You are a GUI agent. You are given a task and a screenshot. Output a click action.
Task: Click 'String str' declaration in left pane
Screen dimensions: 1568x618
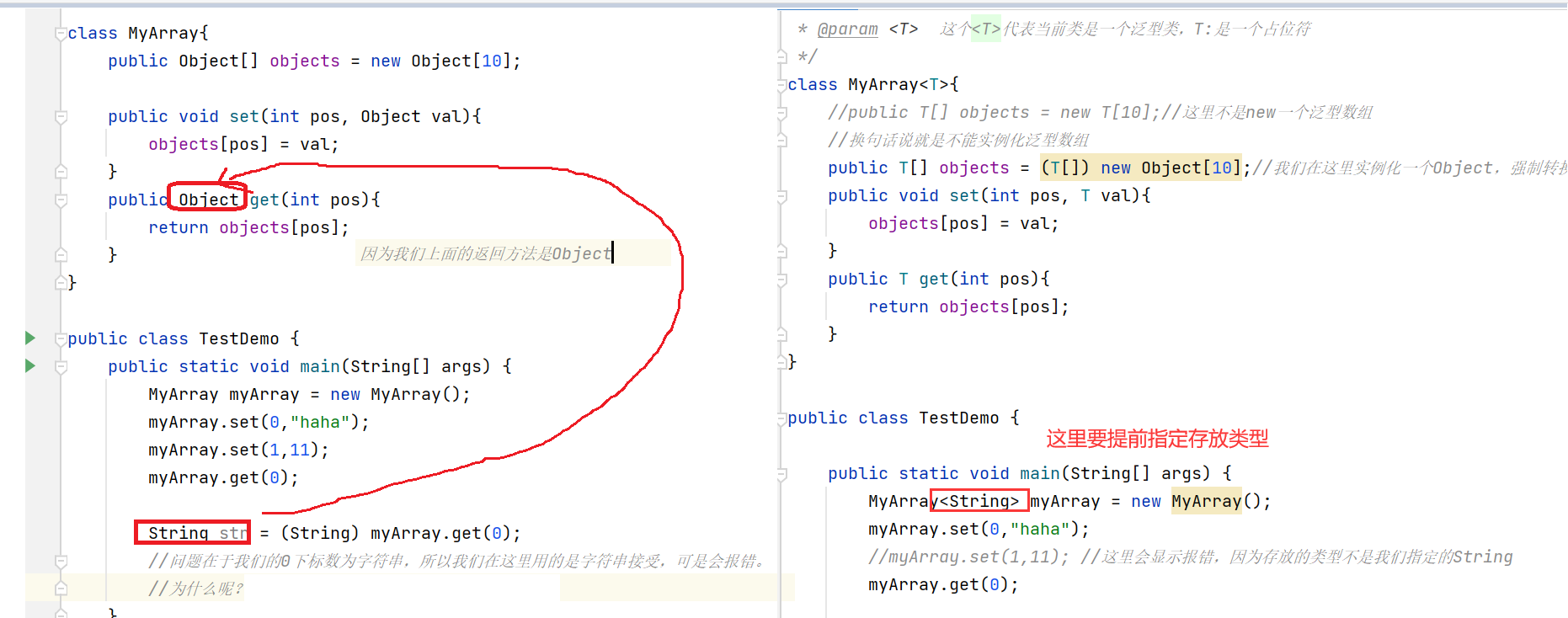[198, 533]
